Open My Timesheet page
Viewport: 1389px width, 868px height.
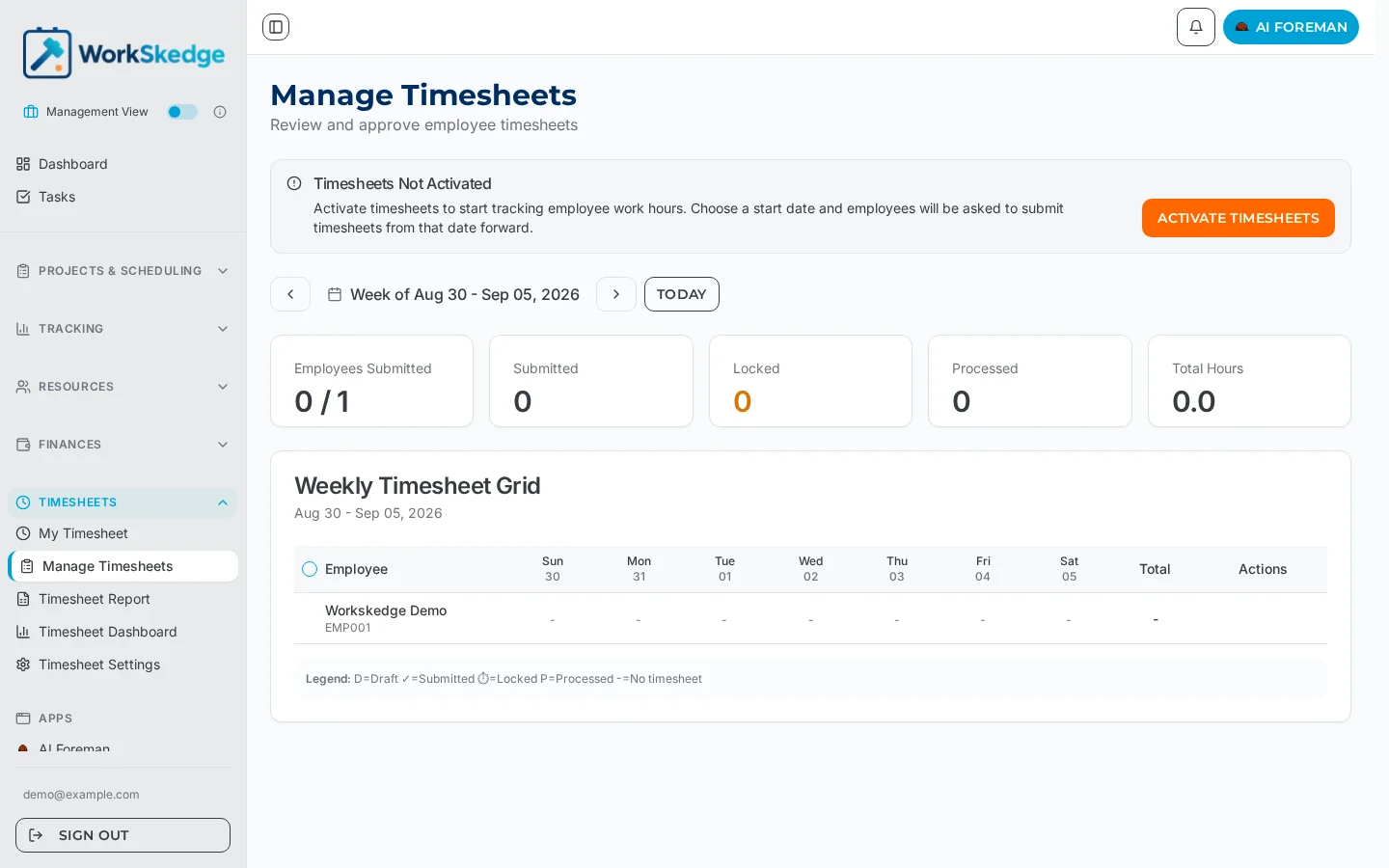tap(123, 533)
